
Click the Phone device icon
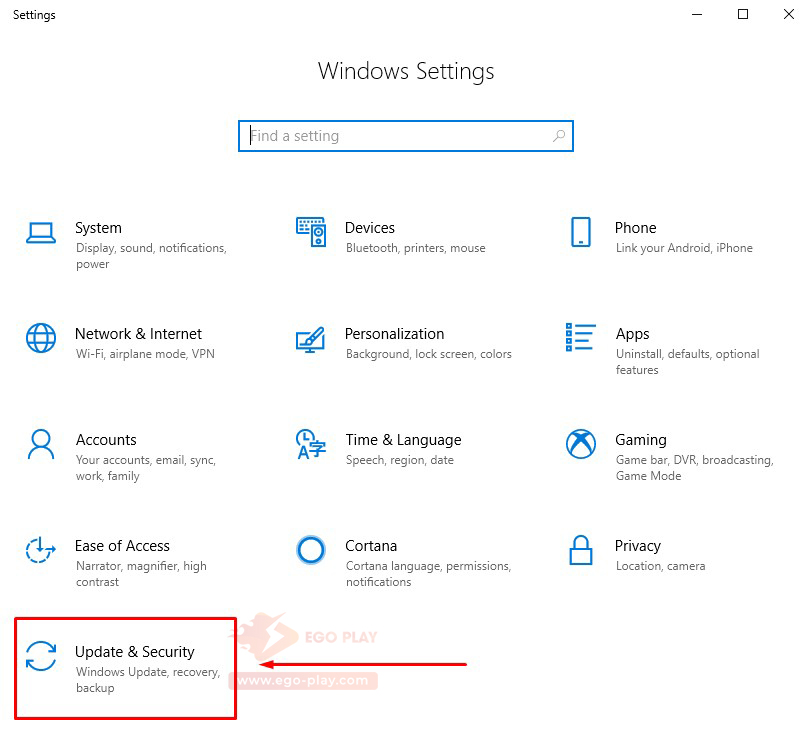point(580,232)
